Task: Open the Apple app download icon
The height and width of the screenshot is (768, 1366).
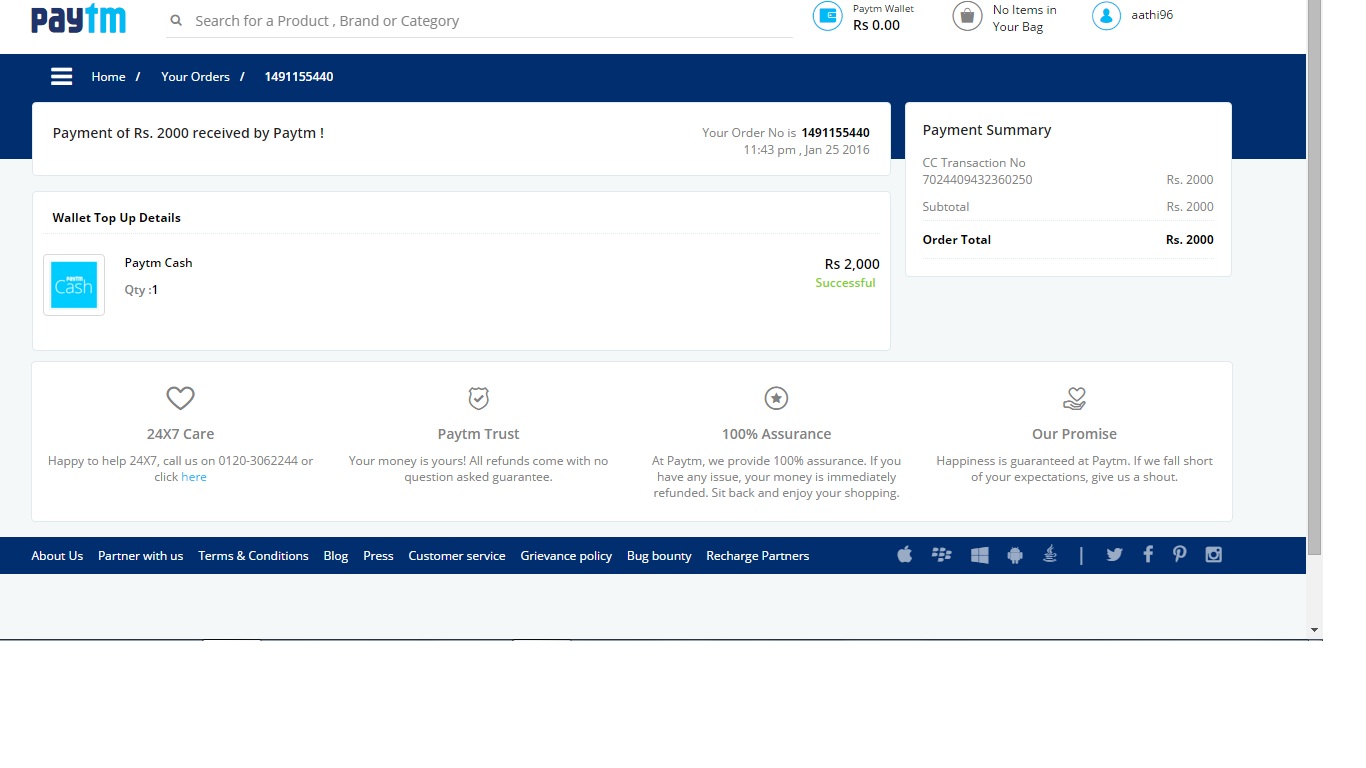Action: [905, 555]
